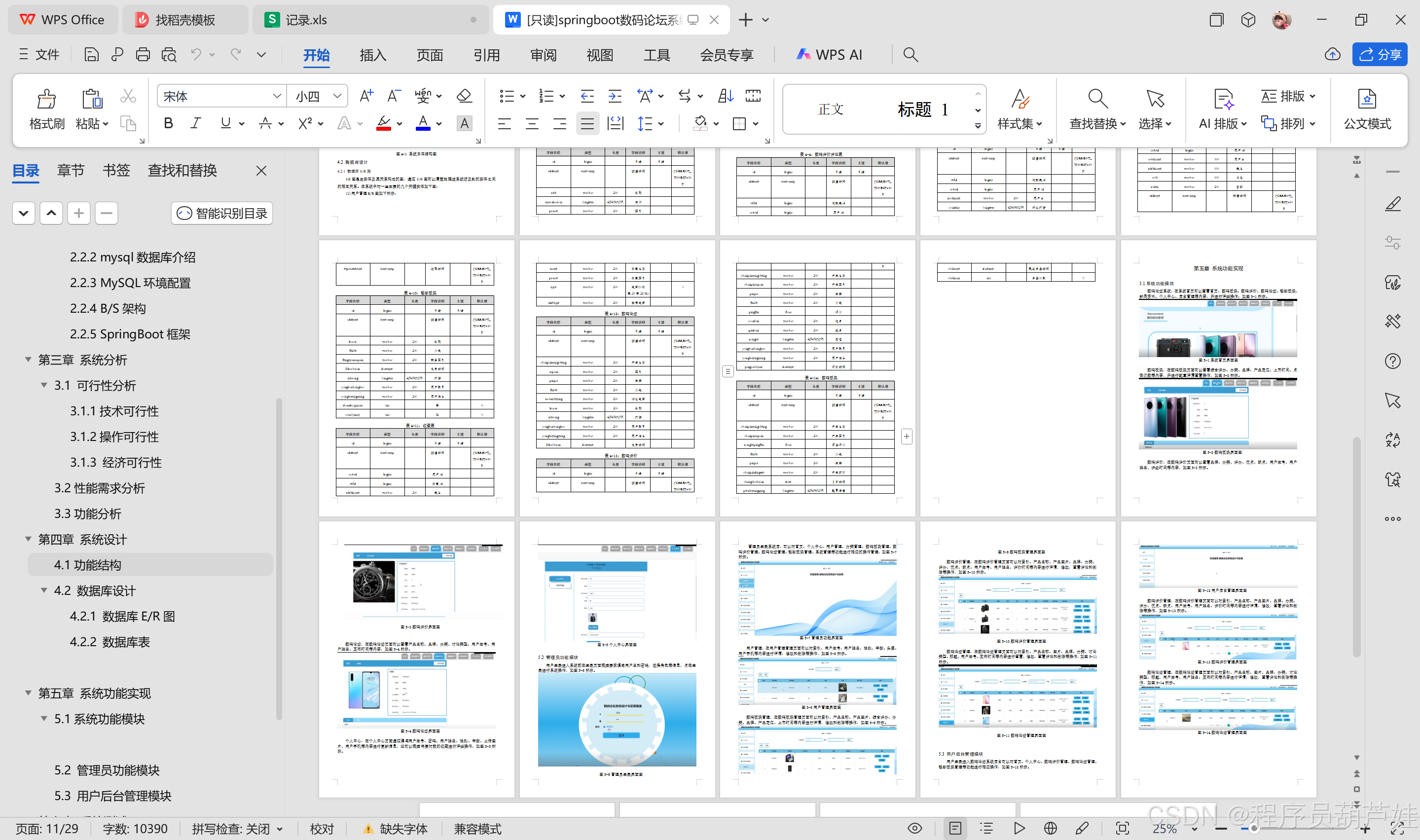Viewport: 1420px width, 840px height.
Task: Click the numbered list icon
Action: [546, 96]
